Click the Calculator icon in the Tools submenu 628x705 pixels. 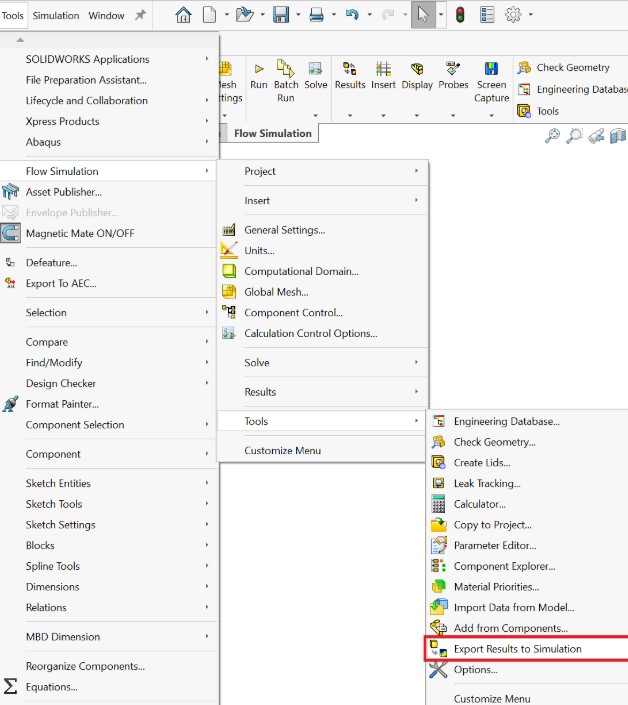pyautogui.click(x=438, y=504)
